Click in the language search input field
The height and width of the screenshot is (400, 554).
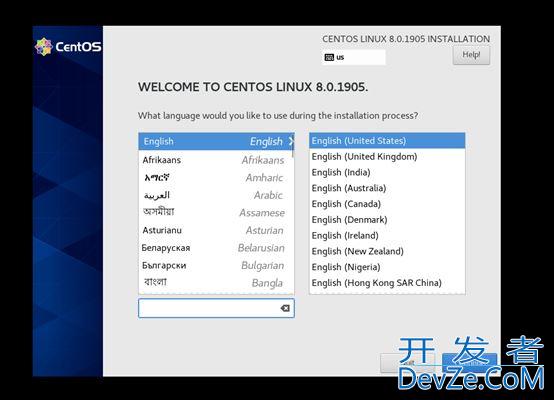tap(216, 308)
